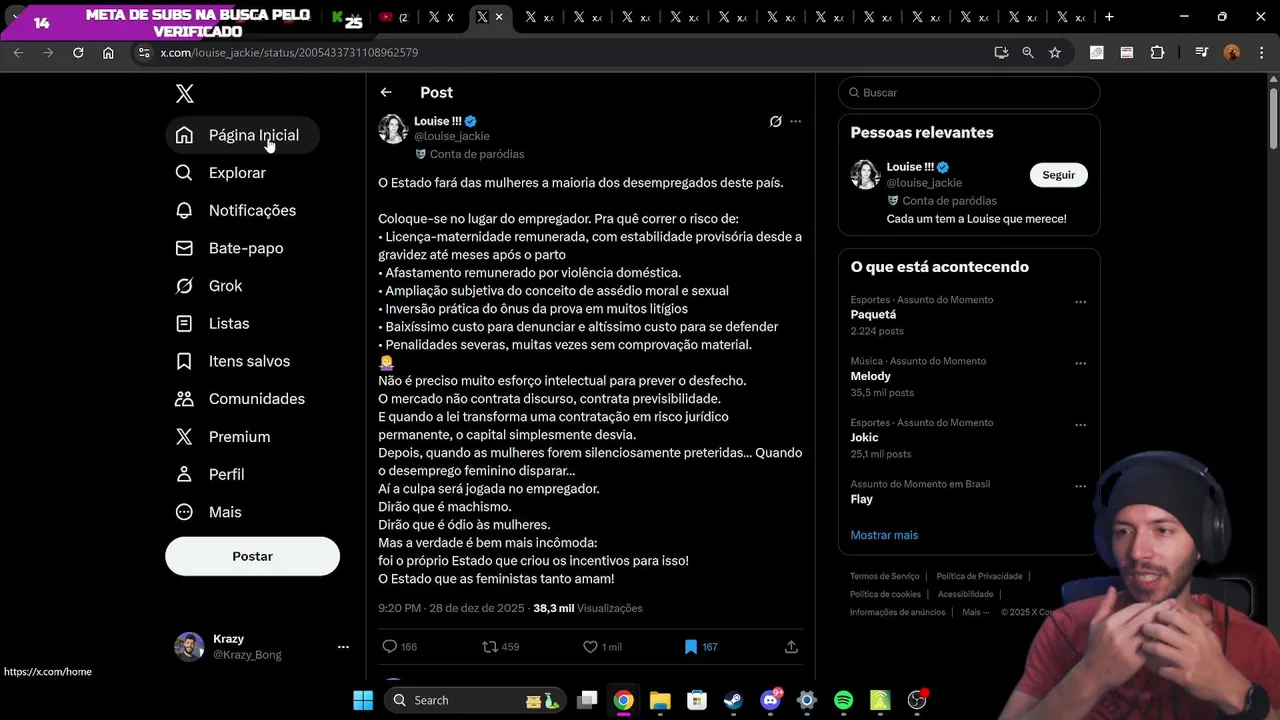The width and height of the screenshot is (1280, 720).
Task: Go back using the Post arrow
Action: click(386, 92)
